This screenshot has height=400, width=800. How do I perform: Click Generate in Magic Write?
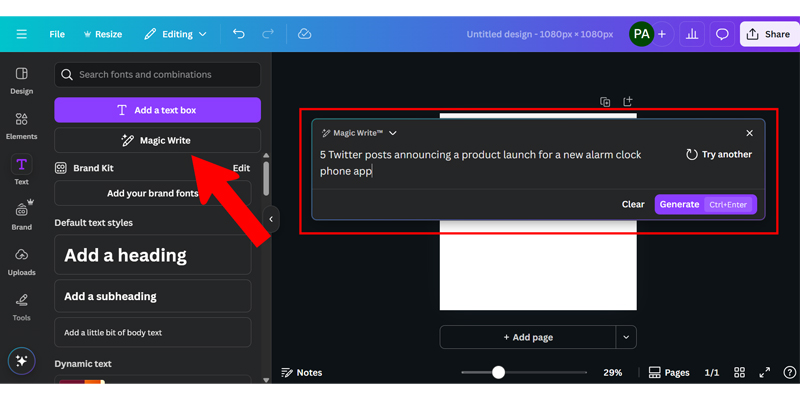(x=706, y=204)
